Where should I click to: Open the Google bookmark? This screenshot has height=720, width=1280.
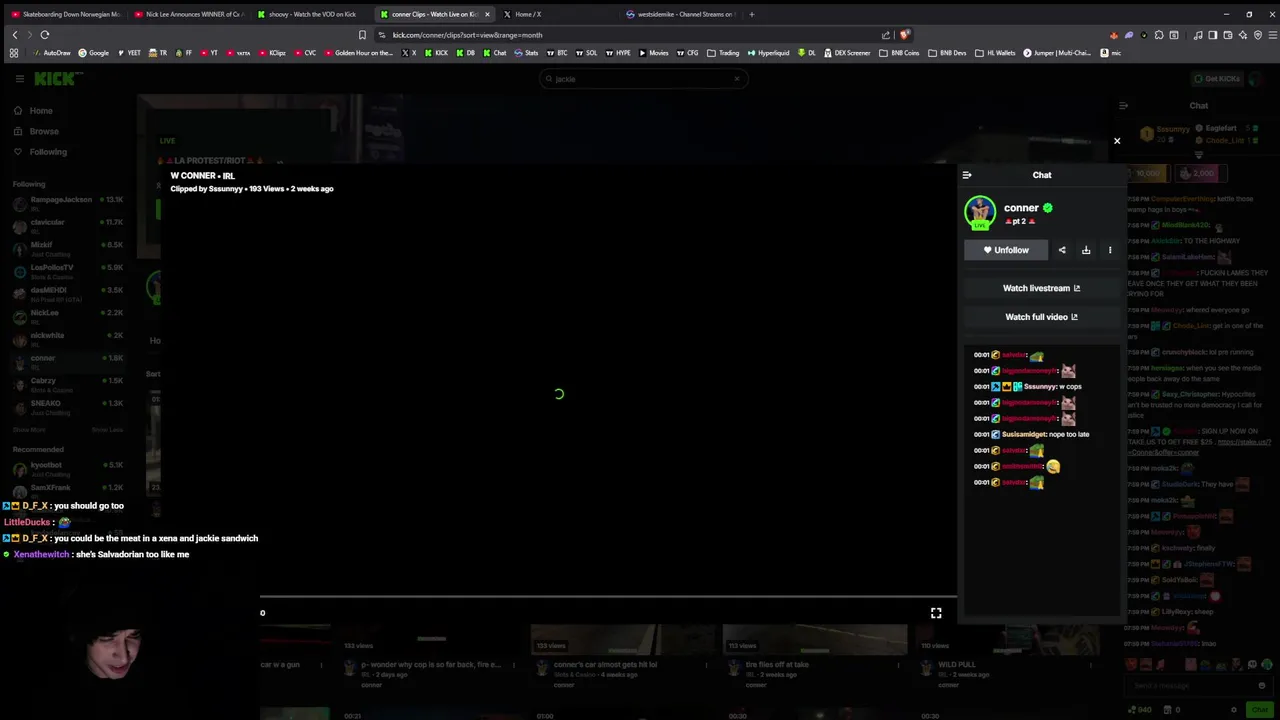(x=94, y=53)
